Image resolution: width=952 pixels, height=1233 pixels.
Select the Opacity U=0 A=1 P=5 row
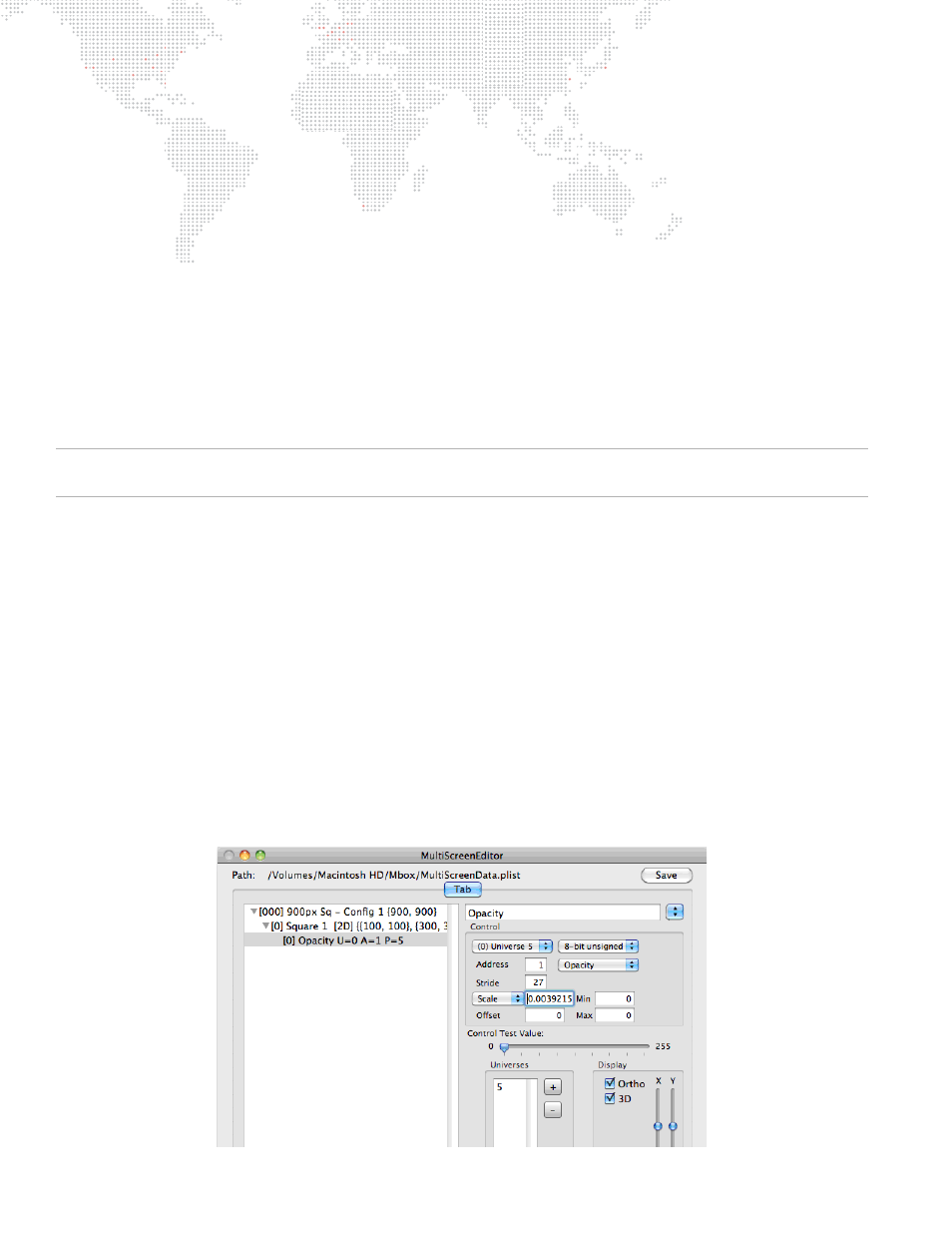343,940
